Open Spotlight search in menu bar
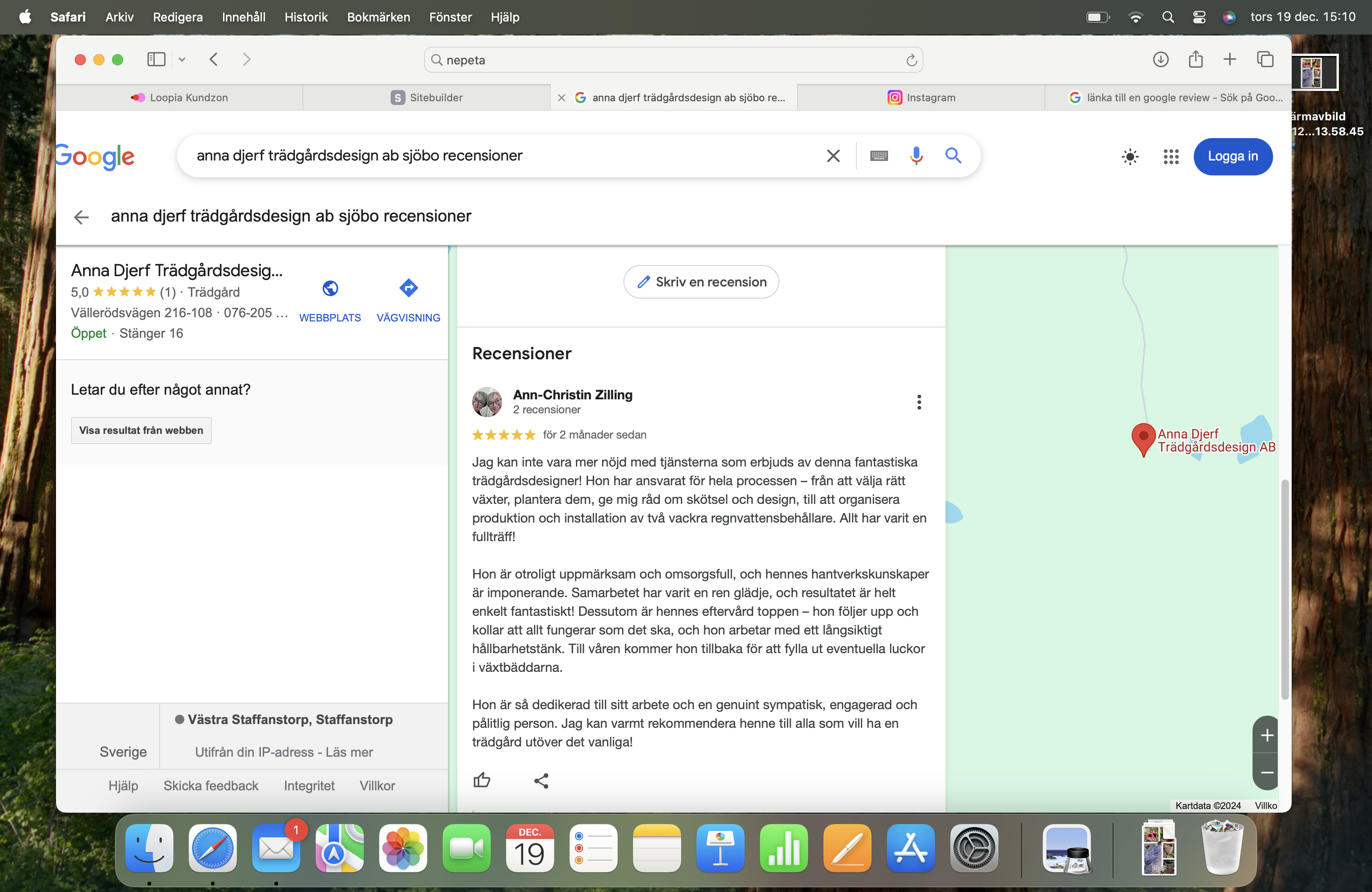 pyautogui.click(x=1167, y=17)
